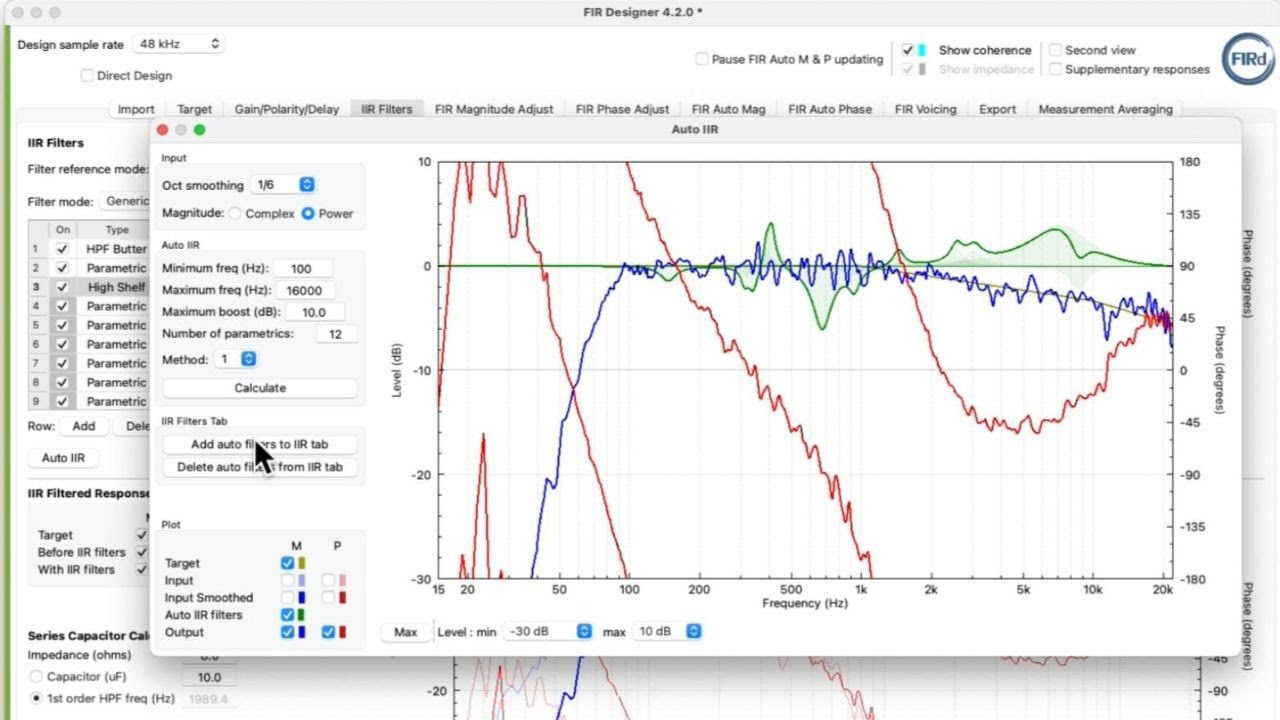Click the blue Input Smoothed magnitude swatch
This screenshot has height=720, width=1280.
tap(302, 597)
